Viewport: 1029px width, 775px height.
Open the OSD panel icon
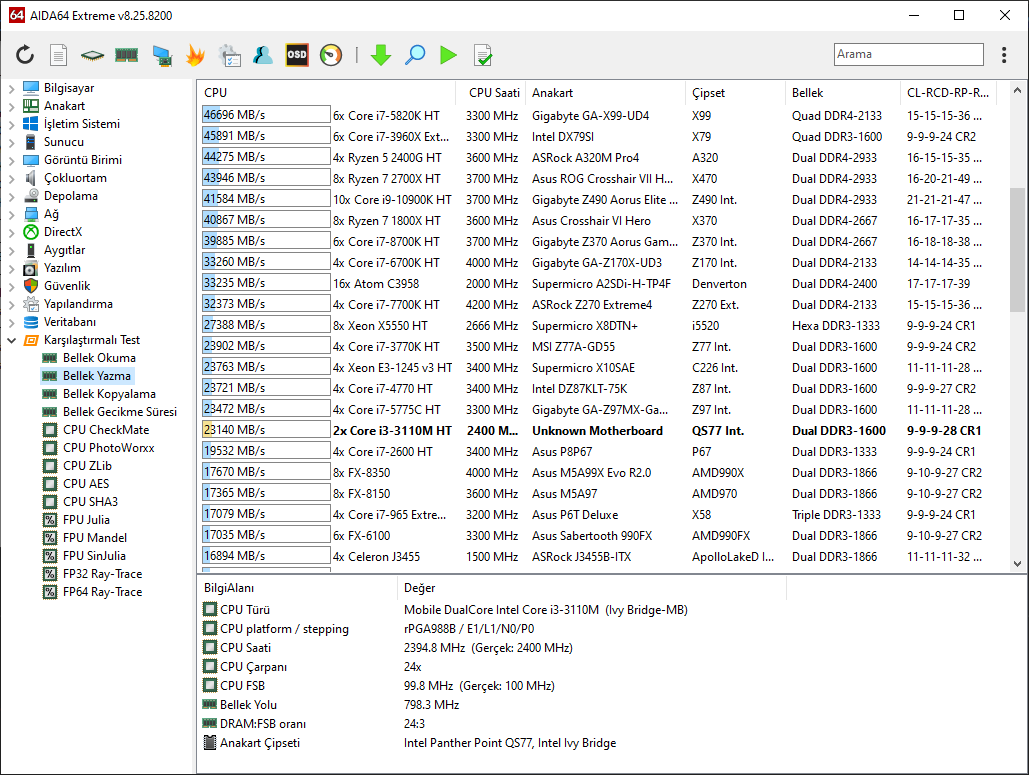click(297, 55)
